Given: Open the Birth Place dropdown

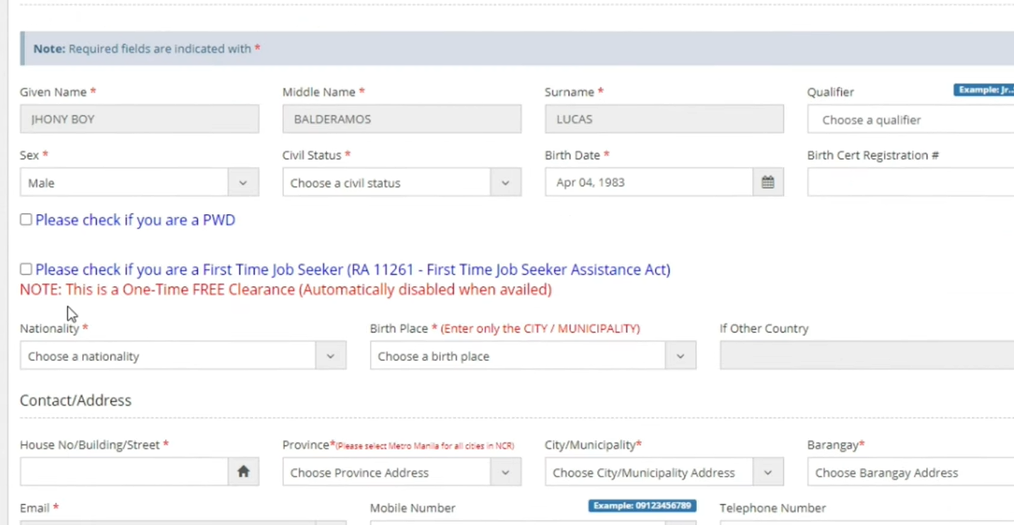Looking at the screenshot, I should tap(533, 356).
